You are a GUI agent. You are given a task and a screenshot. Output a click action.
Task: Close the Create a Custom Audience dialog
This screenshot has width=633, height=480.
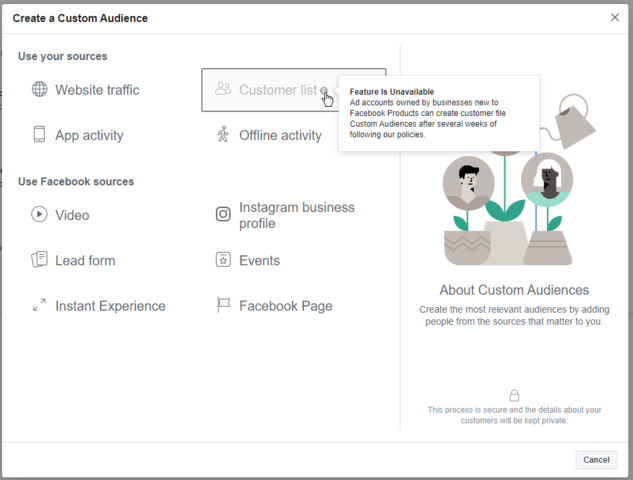[x=615, y=17]
